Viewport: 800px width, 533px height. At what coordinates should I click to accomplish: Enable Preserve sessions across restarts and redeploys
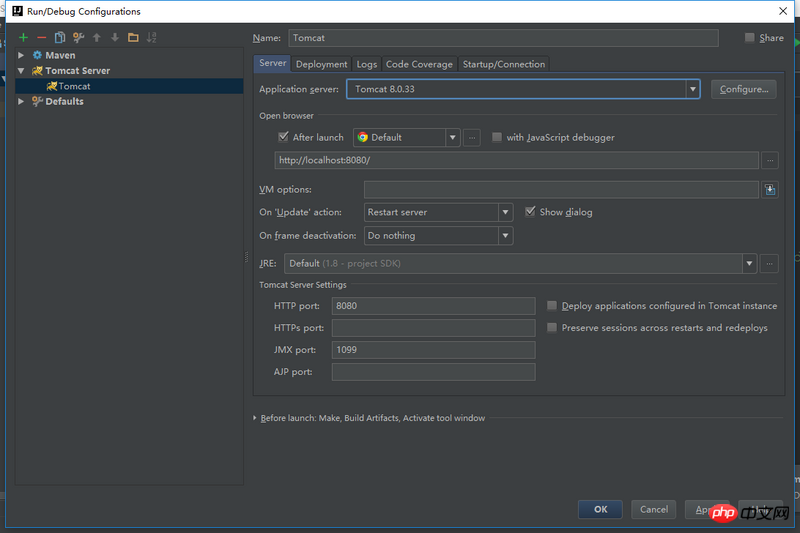(x=552, y=327)
